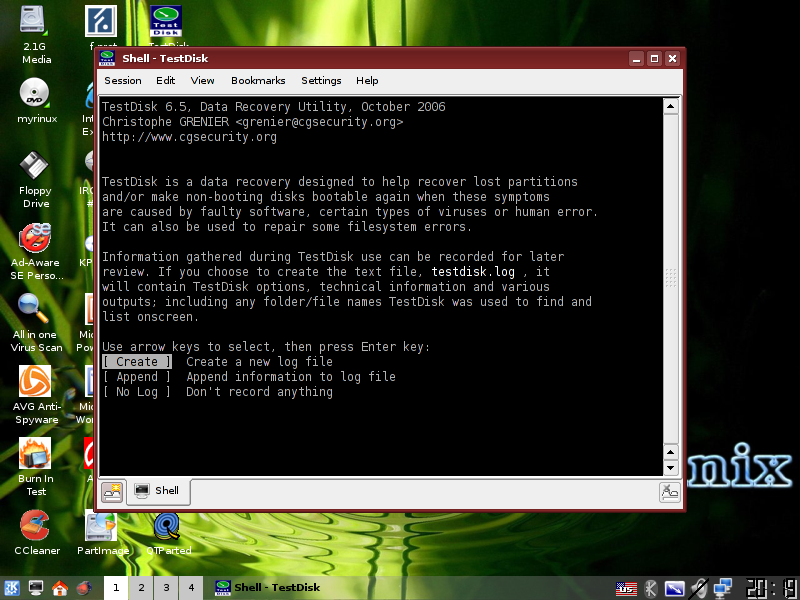Click the muted volume tray icon
Screen dimensions: 800x600
click(x=698, y=588)
